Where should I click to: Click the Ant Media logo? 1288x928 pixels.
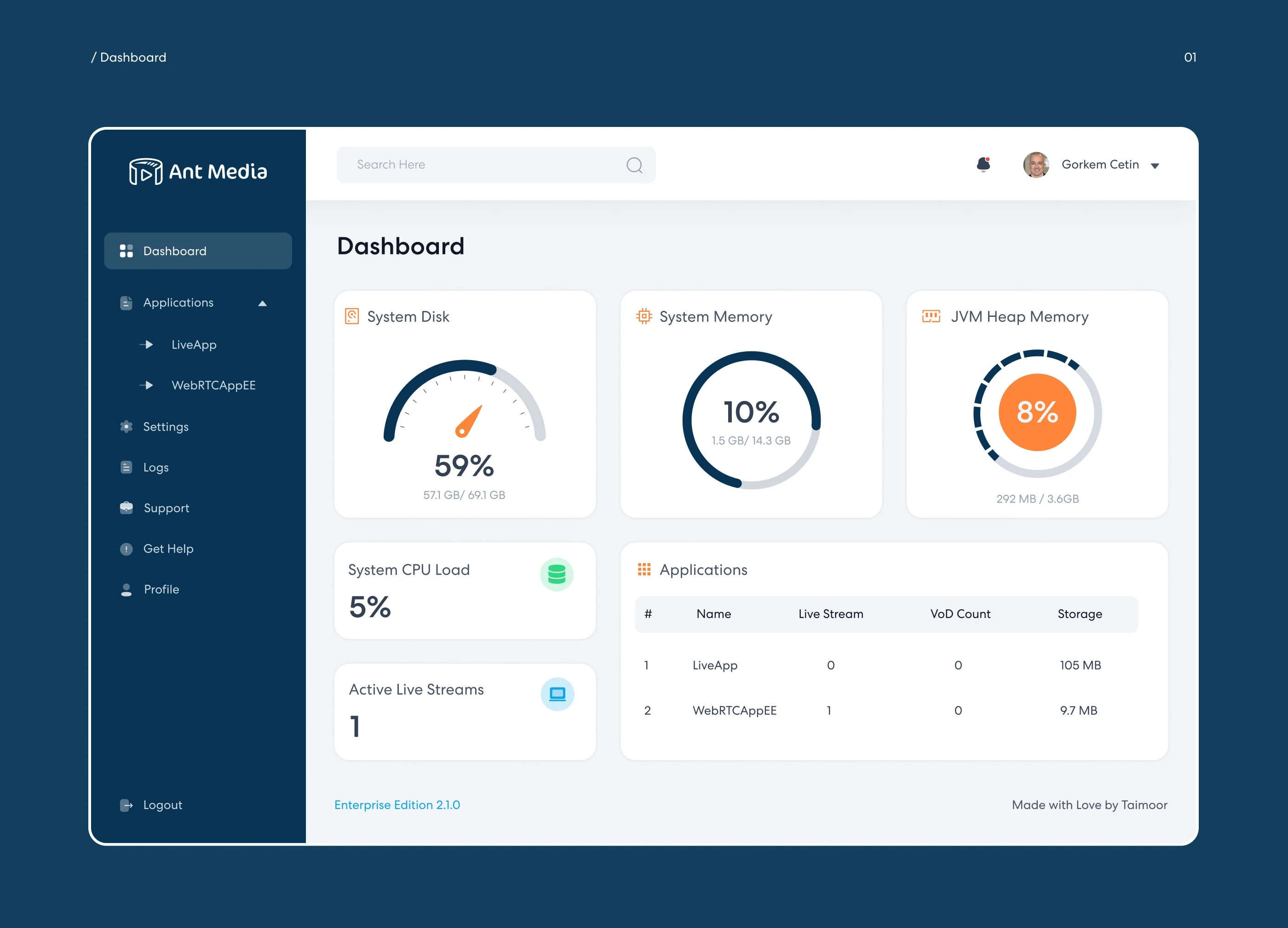click(198, 172)
